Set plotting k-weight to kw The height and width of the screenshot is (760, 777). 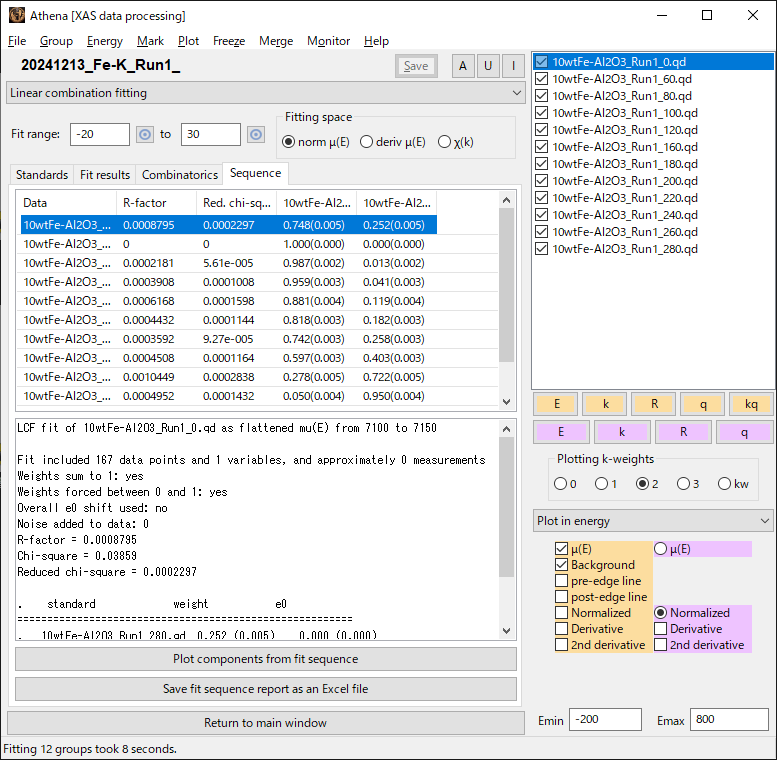pos(724,484)
